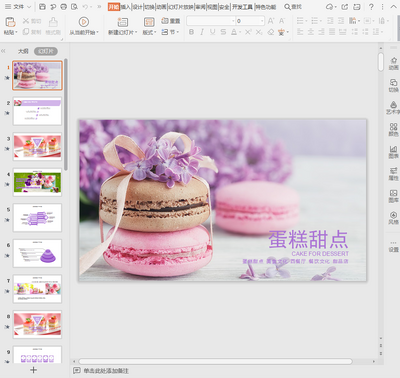Click the Subscript X₂ icon
This screenshot has width=400, height=378.
[x=259, y=32]
